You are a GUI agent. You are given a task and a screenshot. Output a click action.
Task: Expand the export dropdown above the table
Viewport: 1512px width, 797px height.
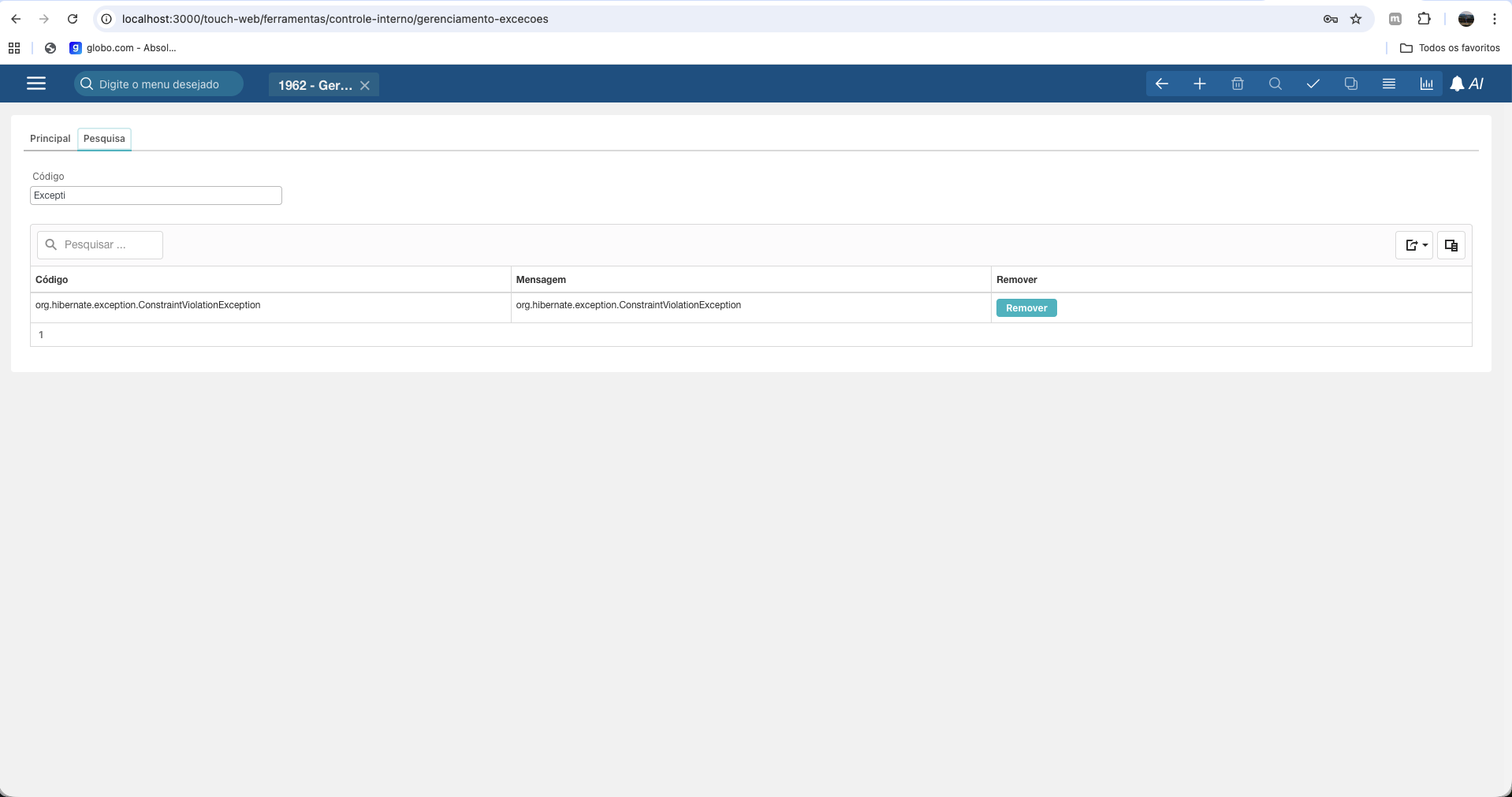(1415, 245)
